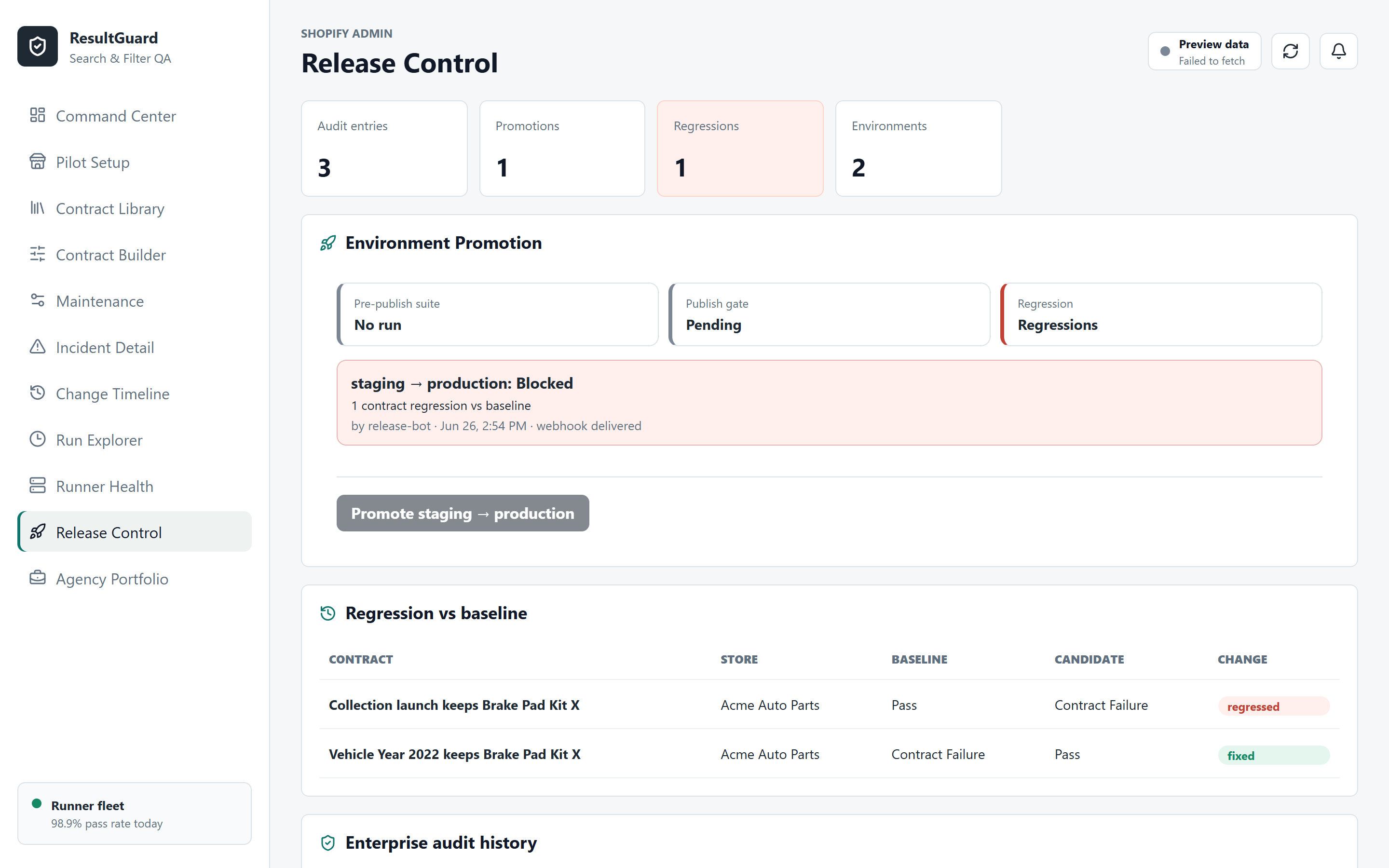Image resolution: width=1389 pixels, height=868 pixels.
Task: Click the rocket icon beside Environment Promotion
Action: (328, 244)
